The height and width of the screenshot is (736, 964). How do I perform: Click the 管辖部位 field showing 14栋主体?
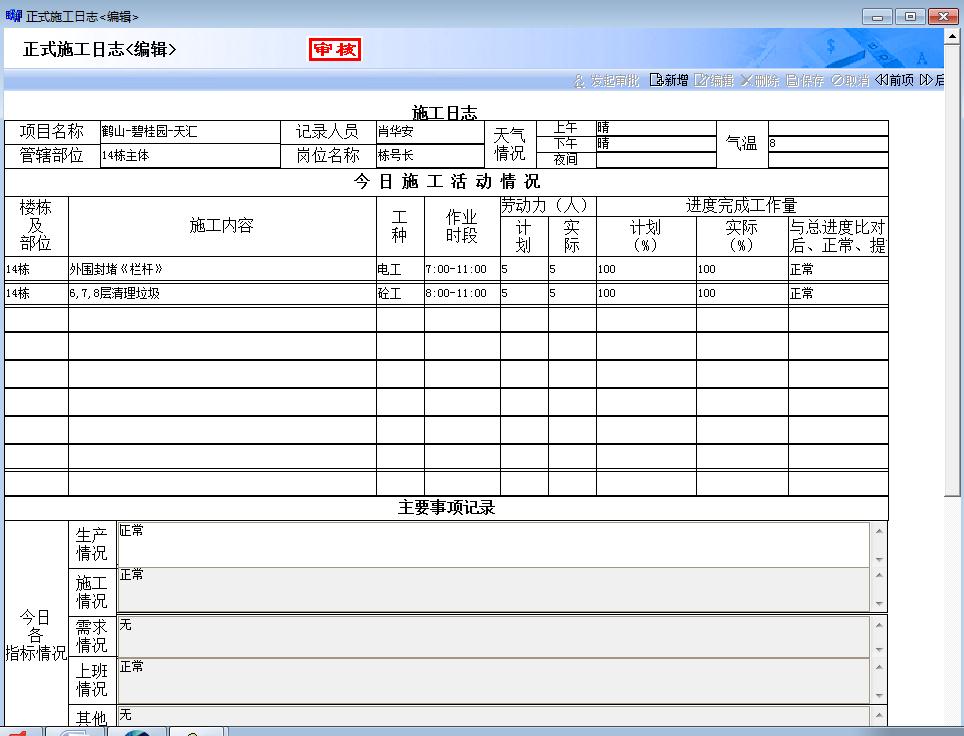click(190, 156)
